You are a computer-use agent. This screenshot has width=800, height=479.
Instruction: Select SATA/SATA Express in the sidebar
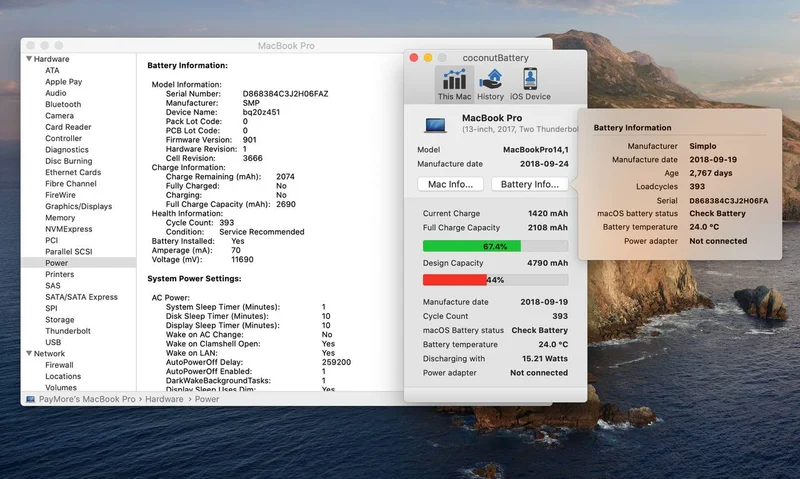coord(81,297)
